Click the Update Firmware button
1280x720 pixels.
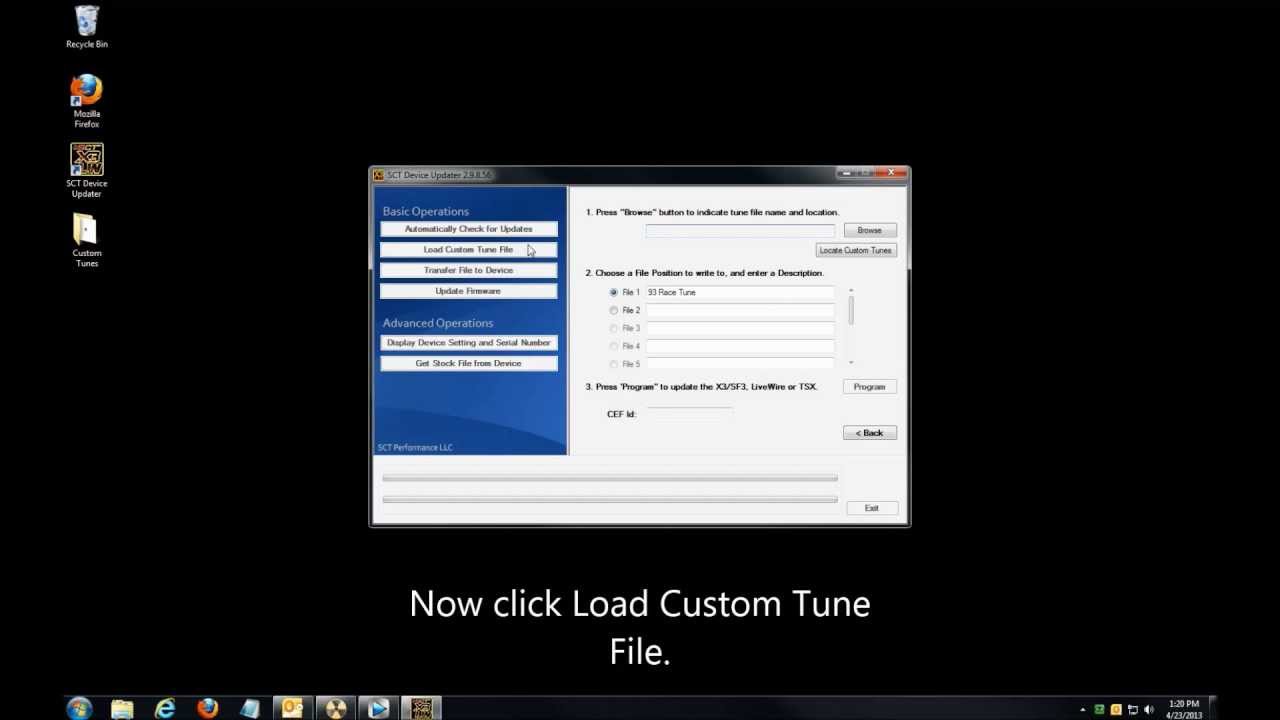pos(468,291)
